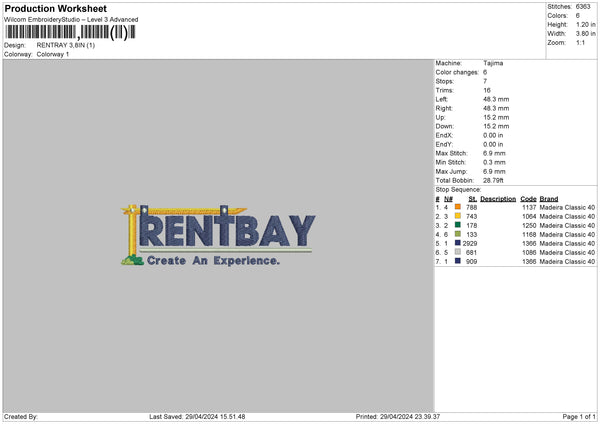Click the Zoom value 1:1
The width and height of the screenshot is (600, 424).
580,42
